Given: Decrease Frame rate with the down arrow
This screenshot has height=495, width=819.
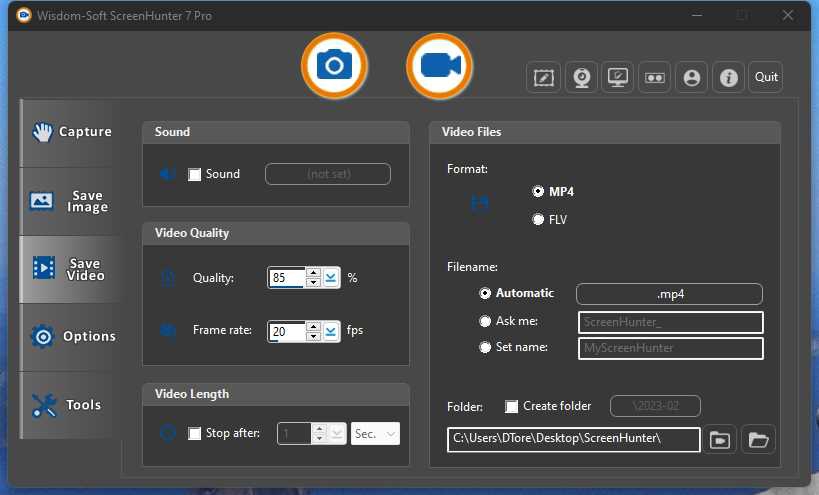Looking at the screenshot, I should [313, 336].
